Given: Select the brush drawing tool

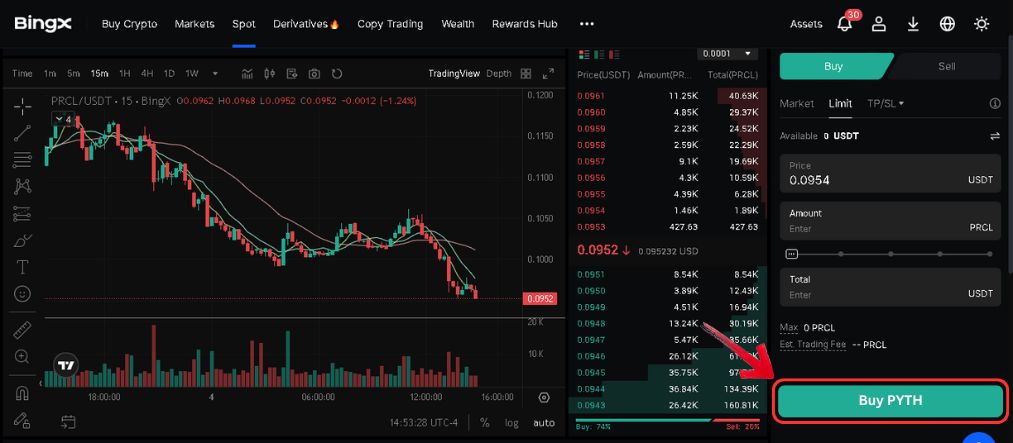Looking at the screenshot, I should tap(23, 240).
